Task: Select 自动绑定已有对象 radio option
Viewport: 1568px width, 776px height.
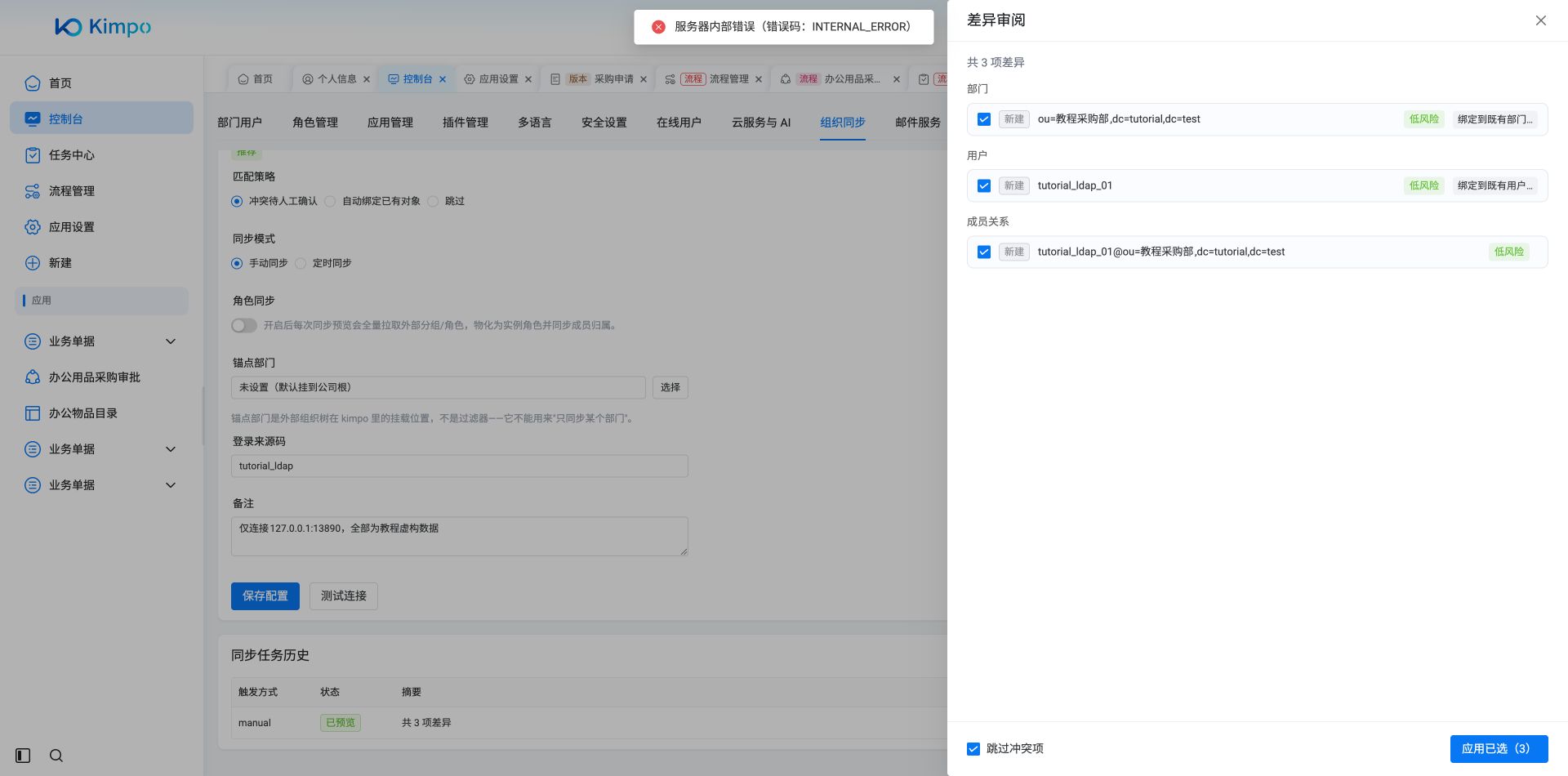Action: pos(330,201)
